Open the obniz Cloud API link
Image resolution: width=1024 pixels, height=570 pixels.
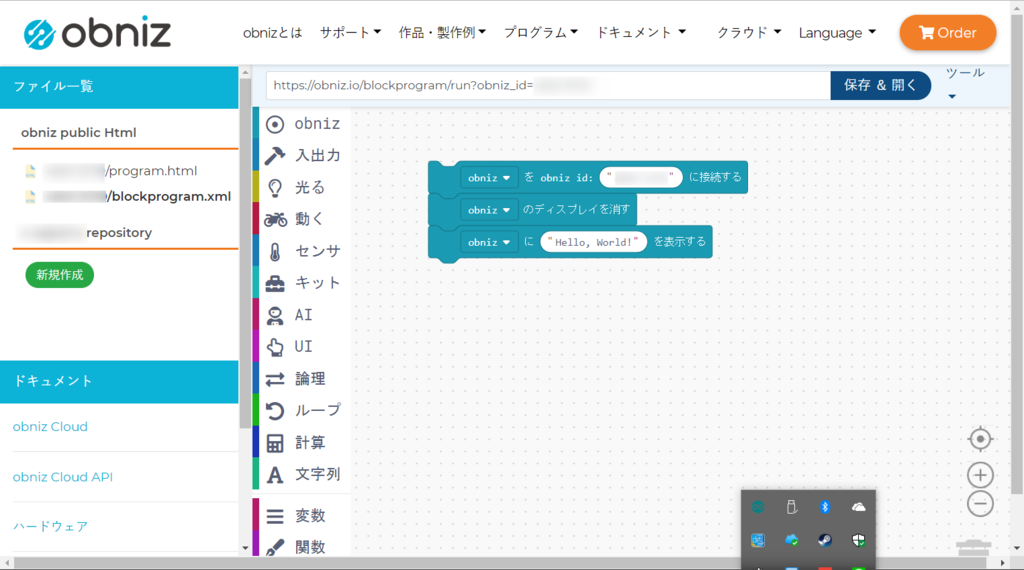[63, 477]
